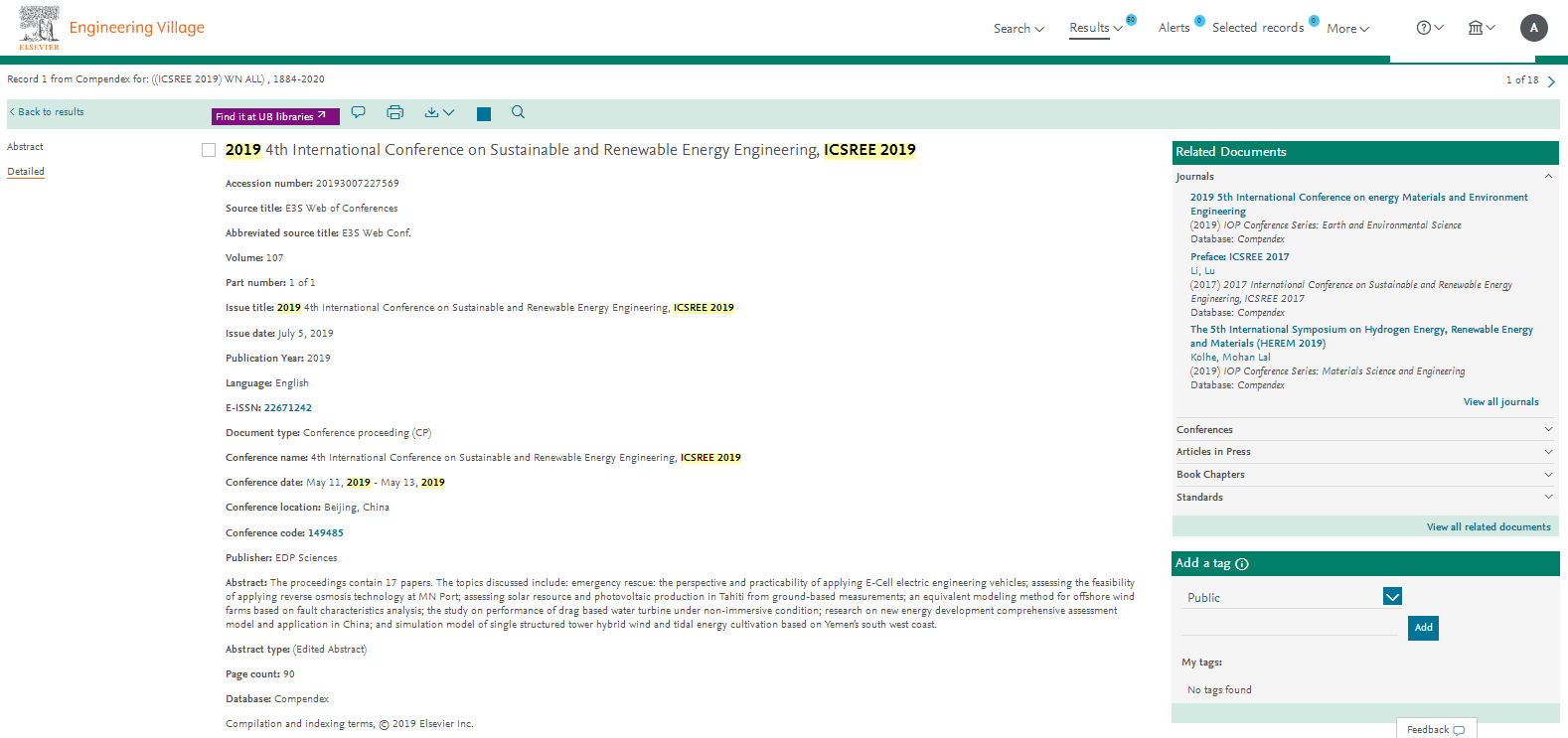Open the More dropdown menu

1347,29
